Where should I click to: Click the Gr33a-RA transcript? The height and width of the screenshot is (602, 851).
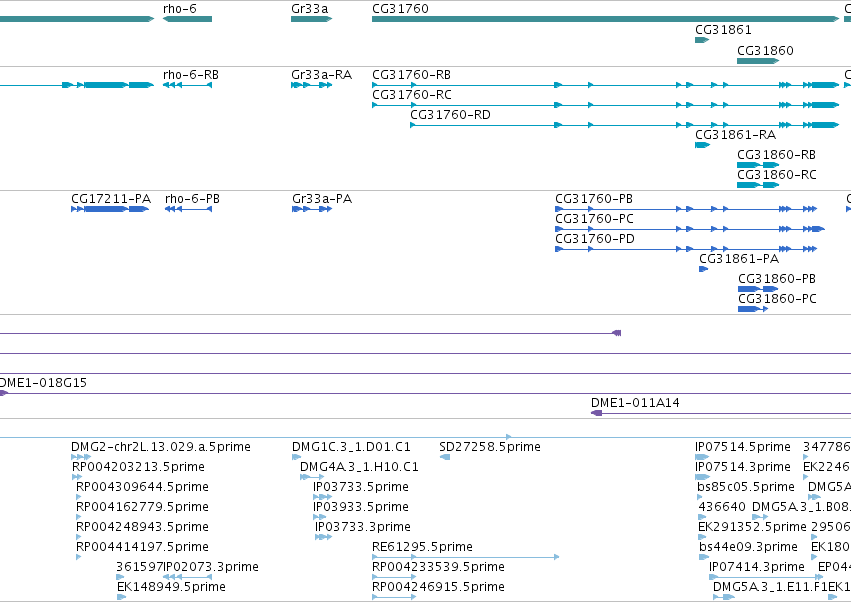point(312,85)
